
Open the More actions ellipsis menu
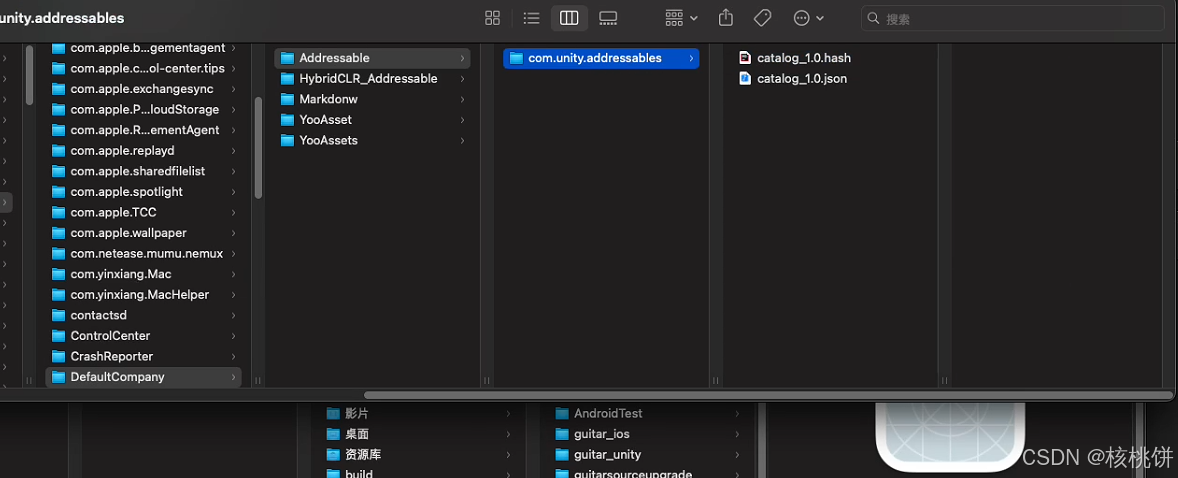pos(808,18)
